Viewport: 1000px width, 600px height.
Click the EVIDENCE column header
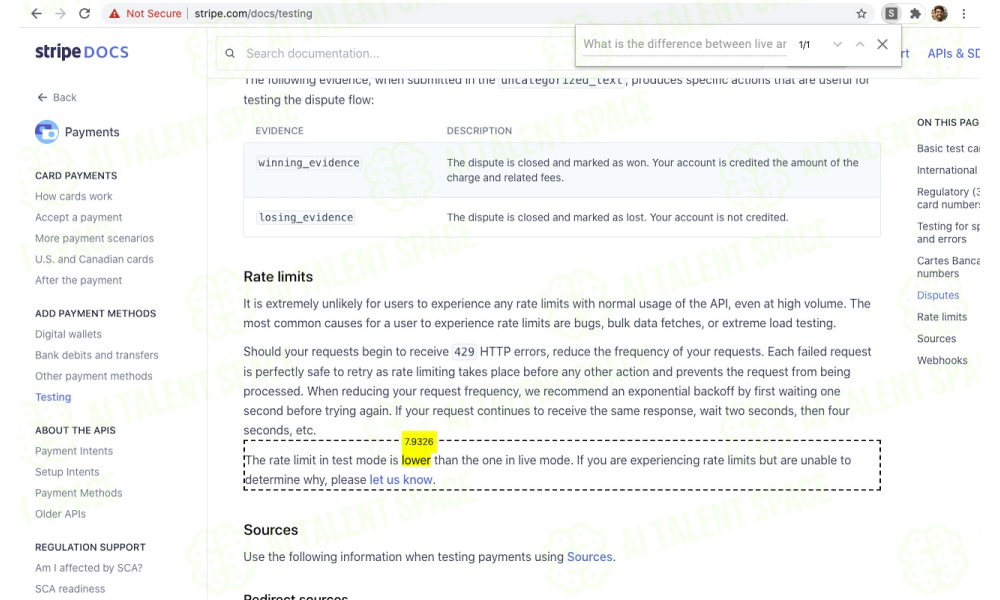[279, 131]
